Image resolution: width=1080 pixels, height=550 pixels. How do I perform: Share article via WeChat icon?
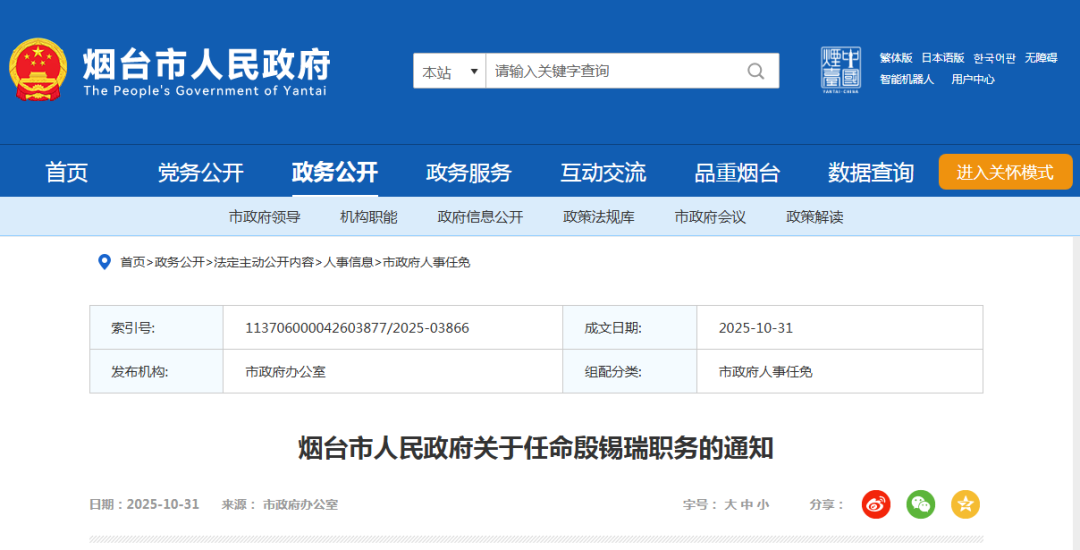click(921, 505)
